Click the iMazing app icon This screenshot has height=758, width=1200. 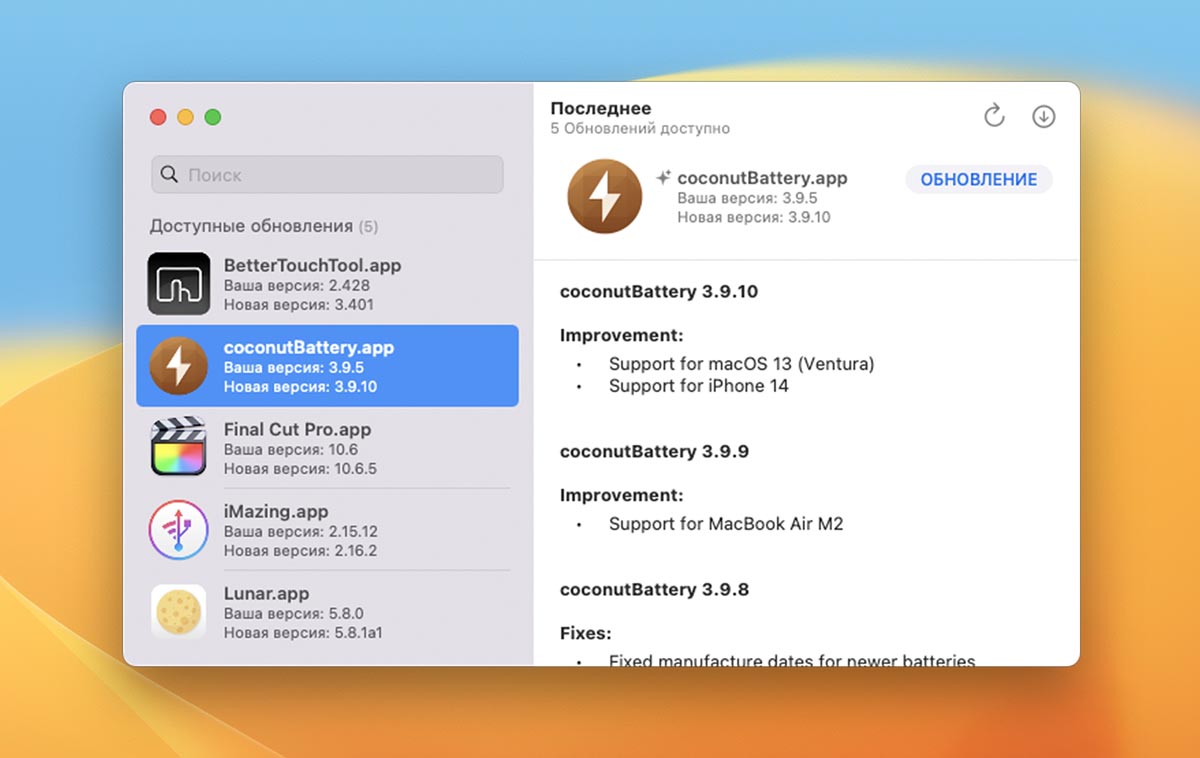pyautogui.click(x=179, y=530)
